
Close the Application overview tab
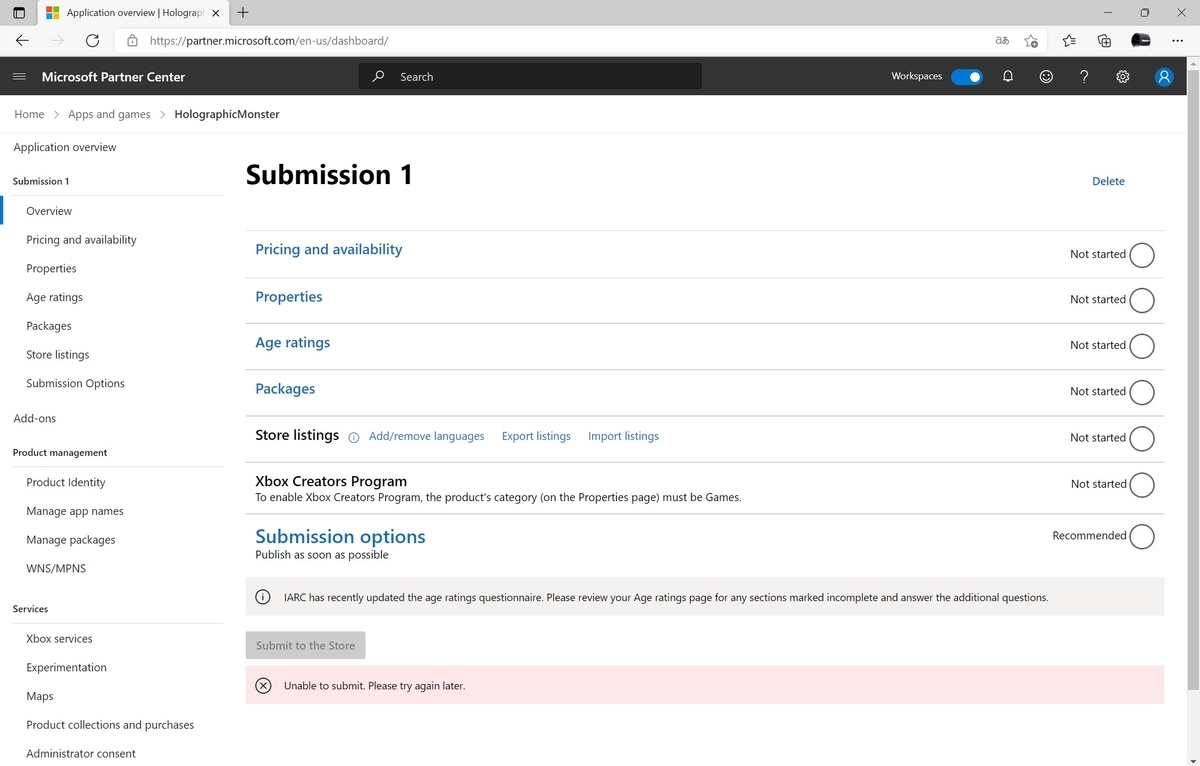pyautogui.click(x=216, y=13)
